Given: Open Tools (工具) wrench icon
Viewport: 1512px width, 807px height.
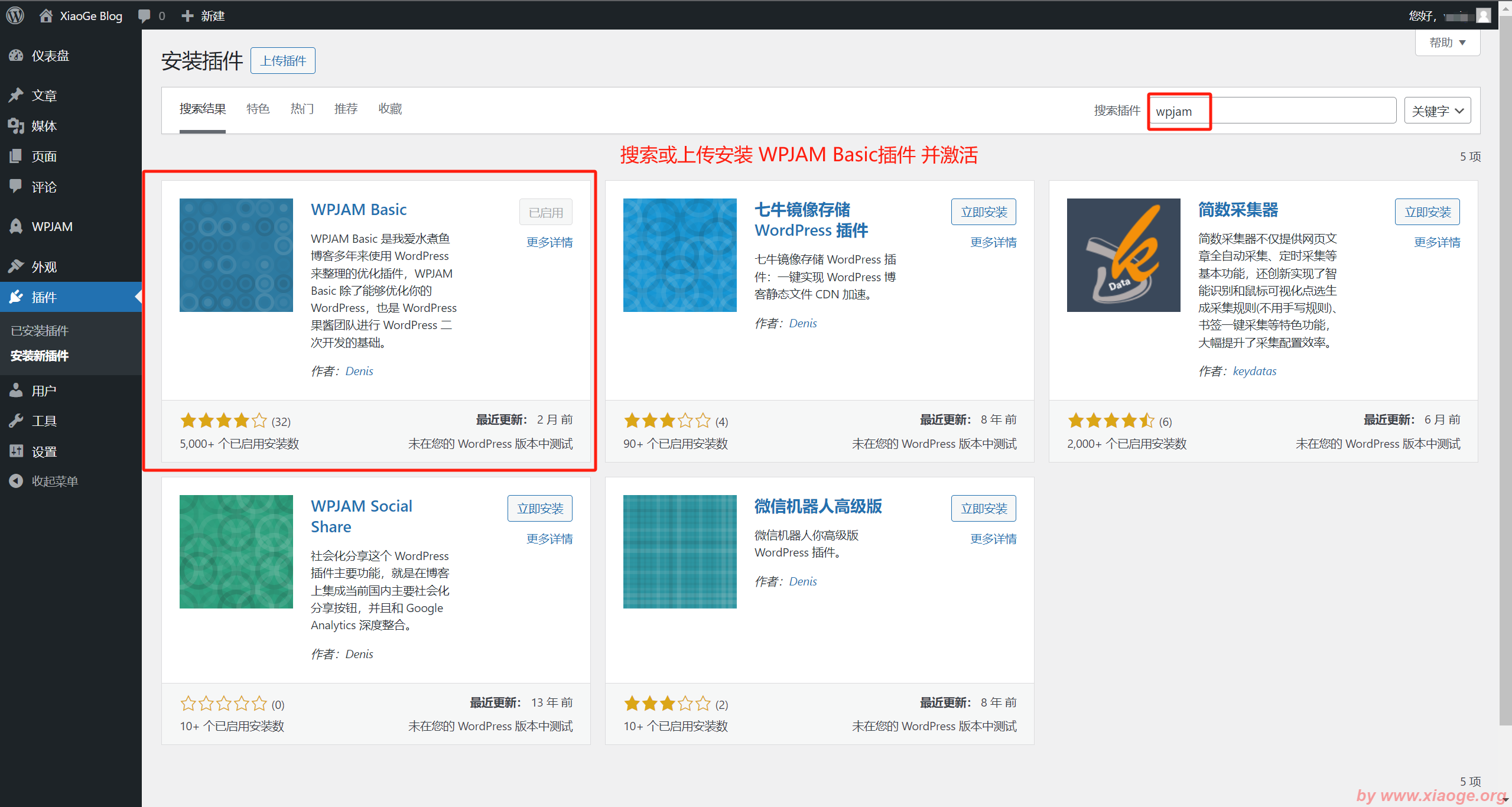Looking at the screenshot, I should (x=16, y=421).
